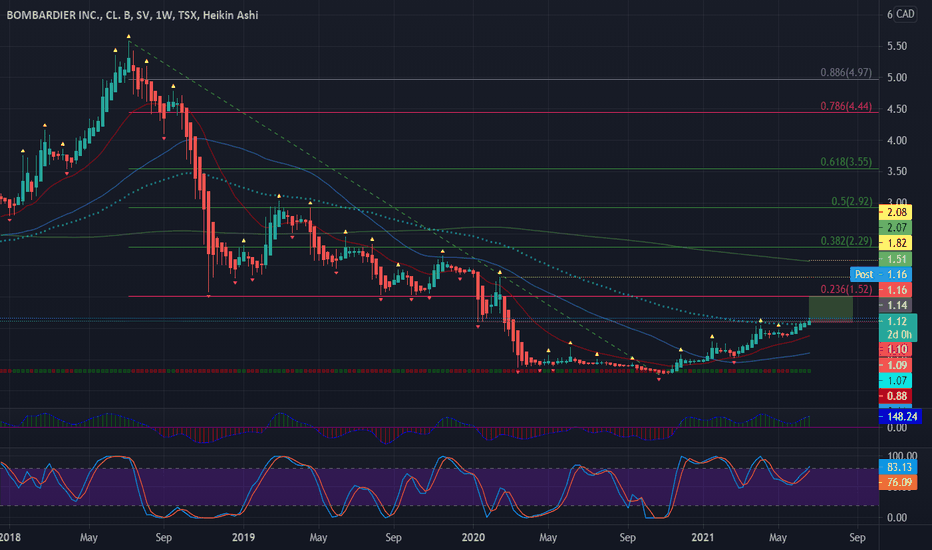Screen dimensions: 932x550
Task: Select the 0.236(1.52) Fibonacci level label
Action: pyautogui.click(x=846, y=290)
